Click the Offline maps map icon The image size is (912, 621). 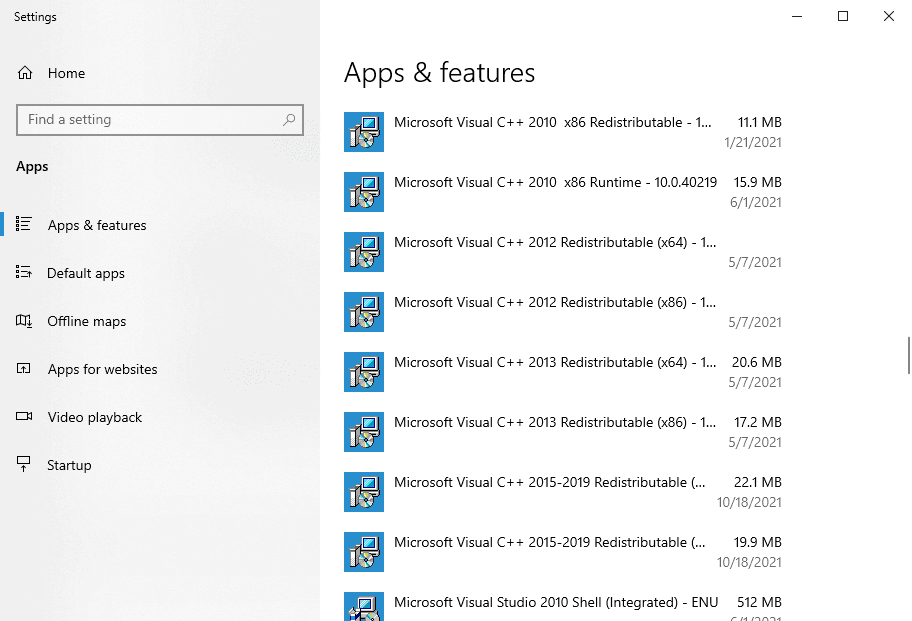coord(24,320)
